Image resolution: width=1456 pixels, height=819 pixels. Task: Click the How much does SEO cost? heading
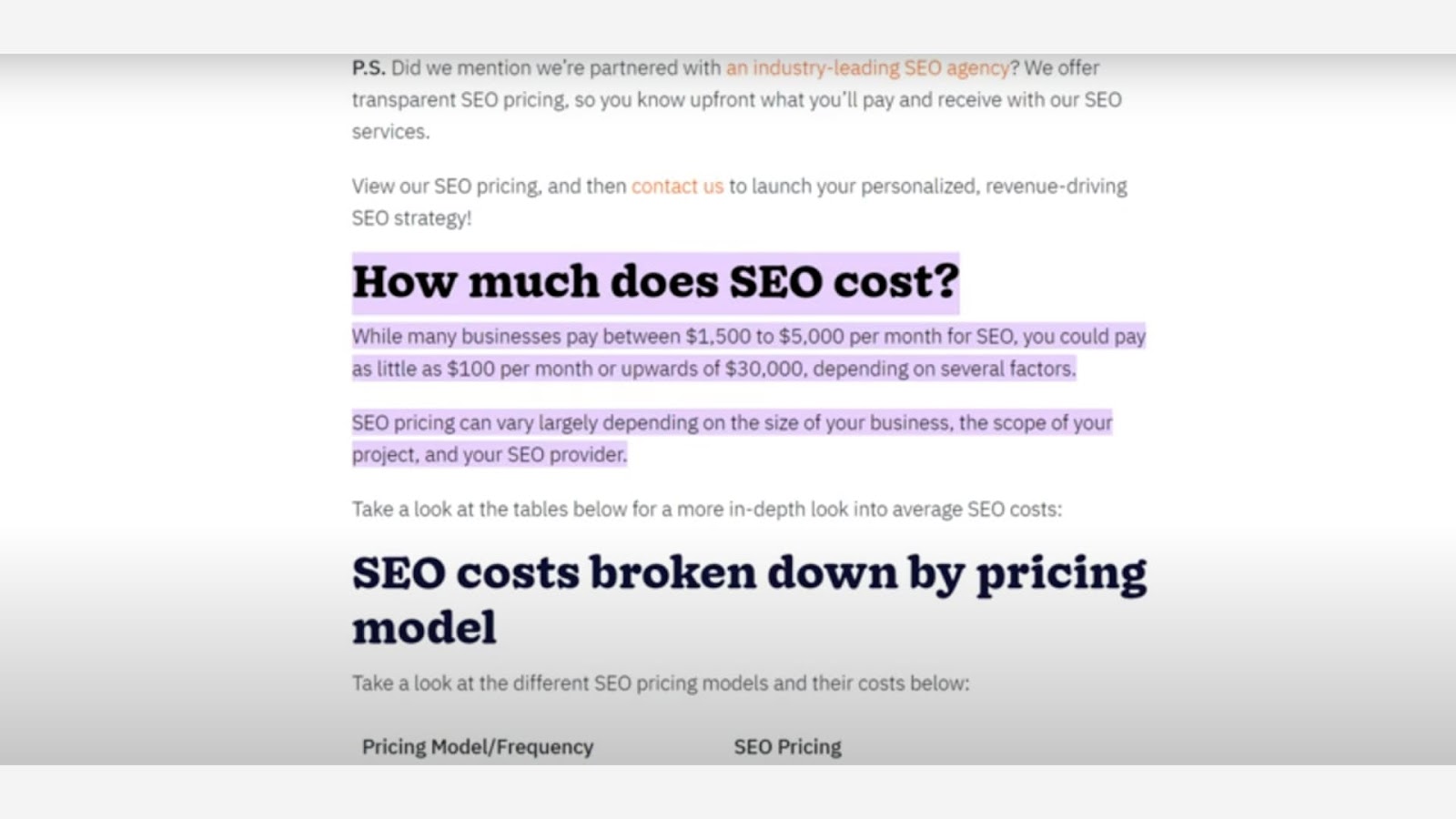[x=655, y=281]
